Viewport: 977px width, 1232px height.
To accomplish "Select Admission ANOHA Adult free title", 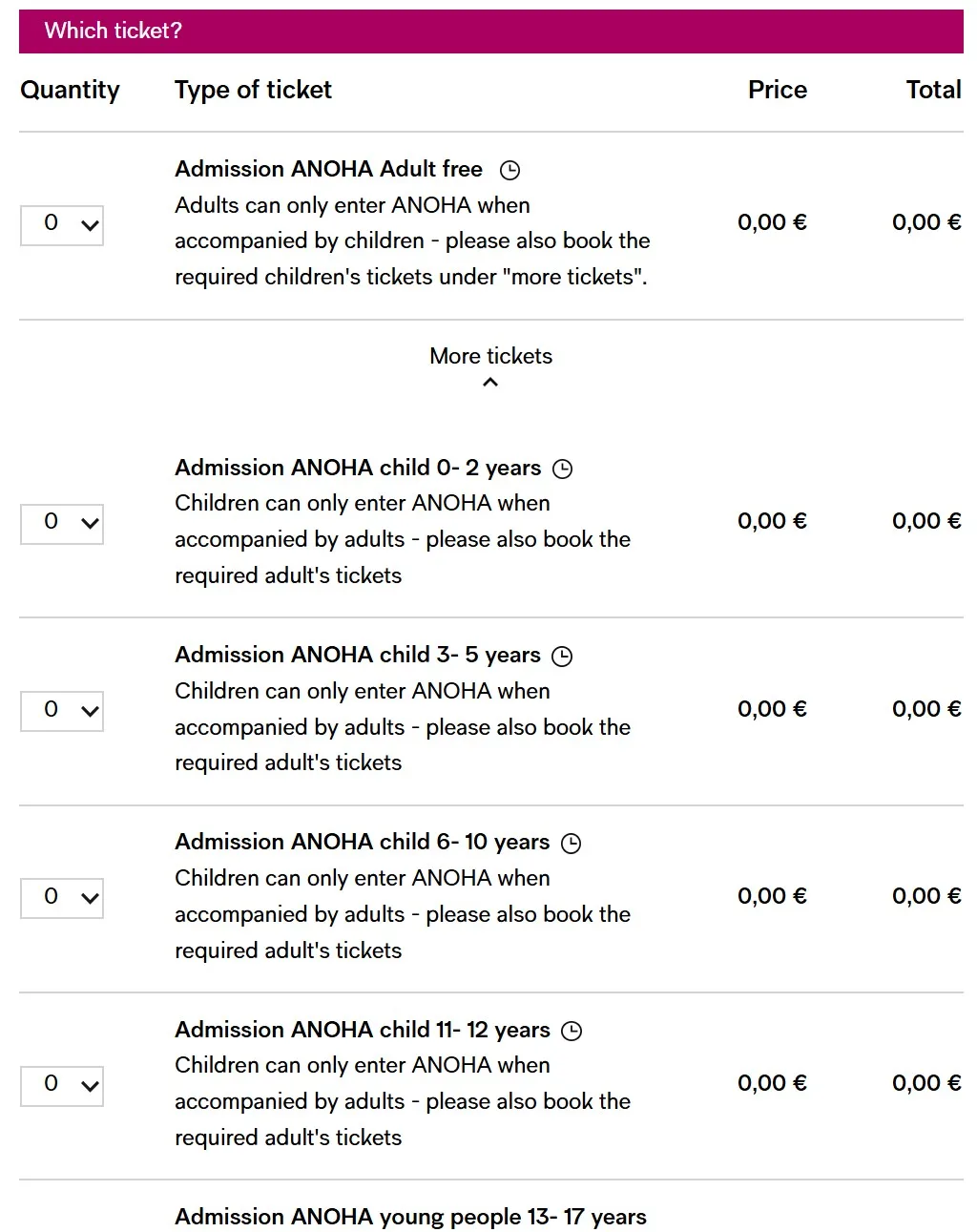I will [328, 169].
